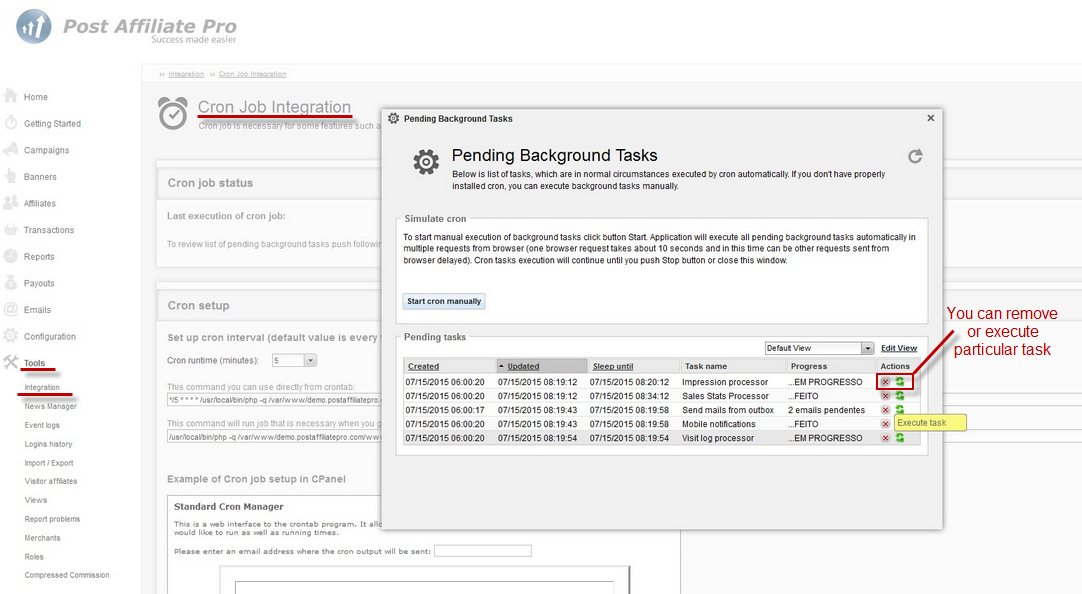Click the Configuration gear icon
This screenshot has width=1082, height=594.
coord(10,336)
